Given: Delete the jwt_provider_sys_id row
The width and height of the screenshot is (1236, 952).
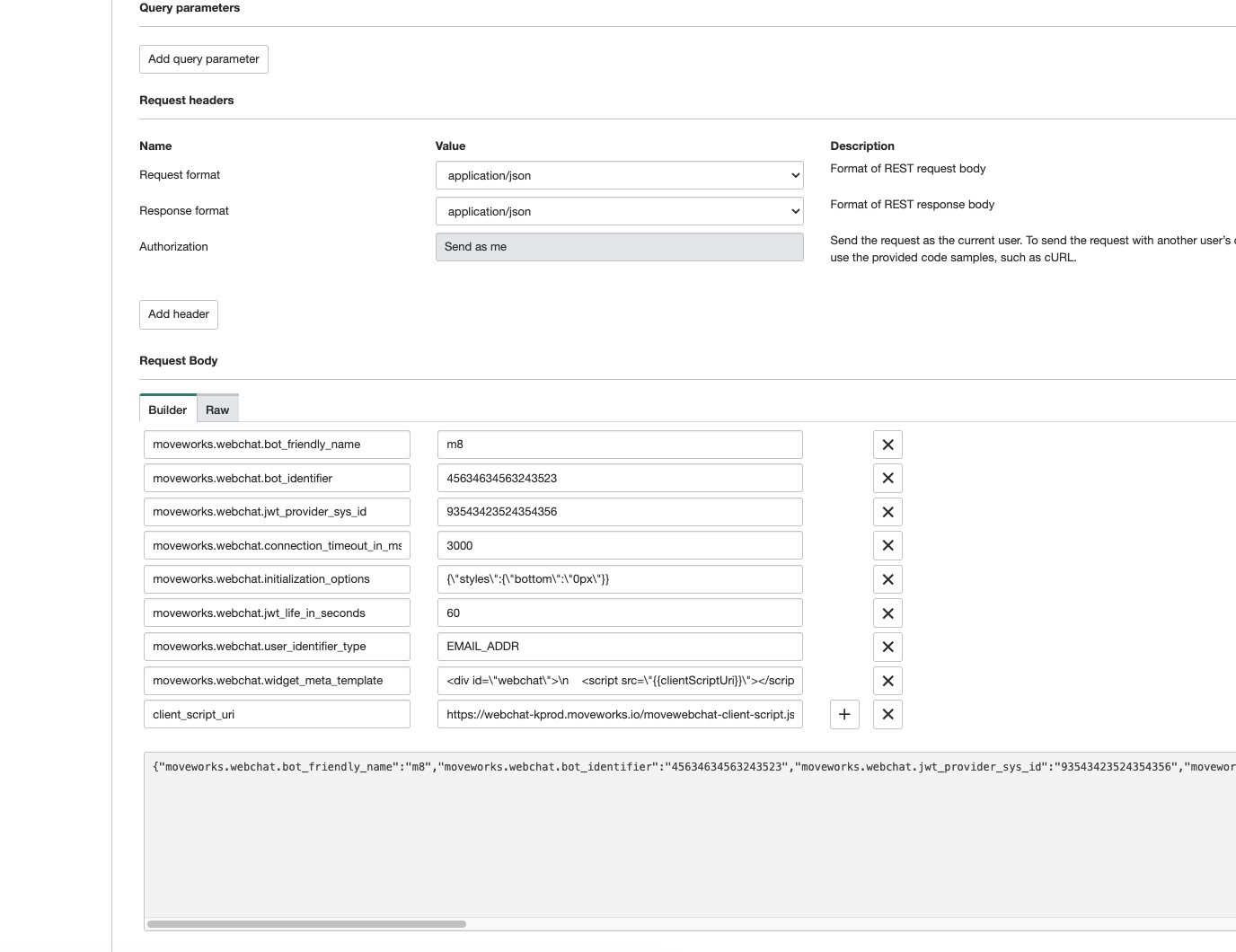Looking at the screenshot, I should pyautogui.click(x=887, y=512).
